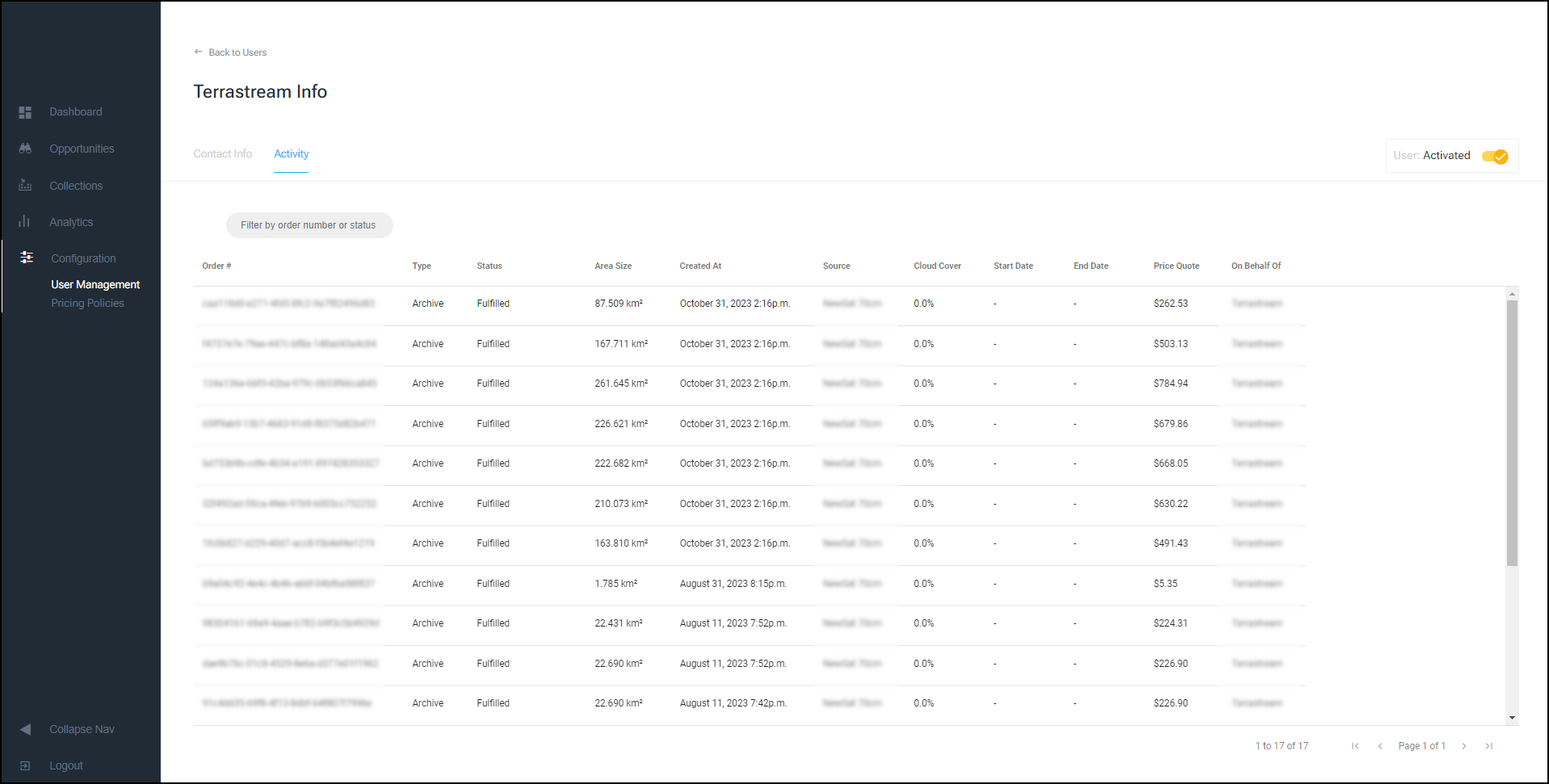
Task: Open Dashboard from the sidebar
Action: [x=75, y=111]
